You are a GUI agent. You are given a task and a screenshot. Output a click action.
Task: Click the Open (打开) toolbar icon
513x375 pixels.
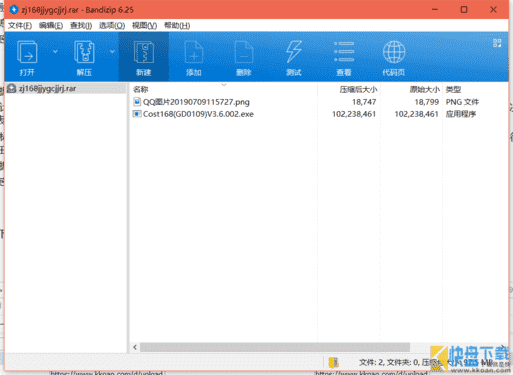27,52
